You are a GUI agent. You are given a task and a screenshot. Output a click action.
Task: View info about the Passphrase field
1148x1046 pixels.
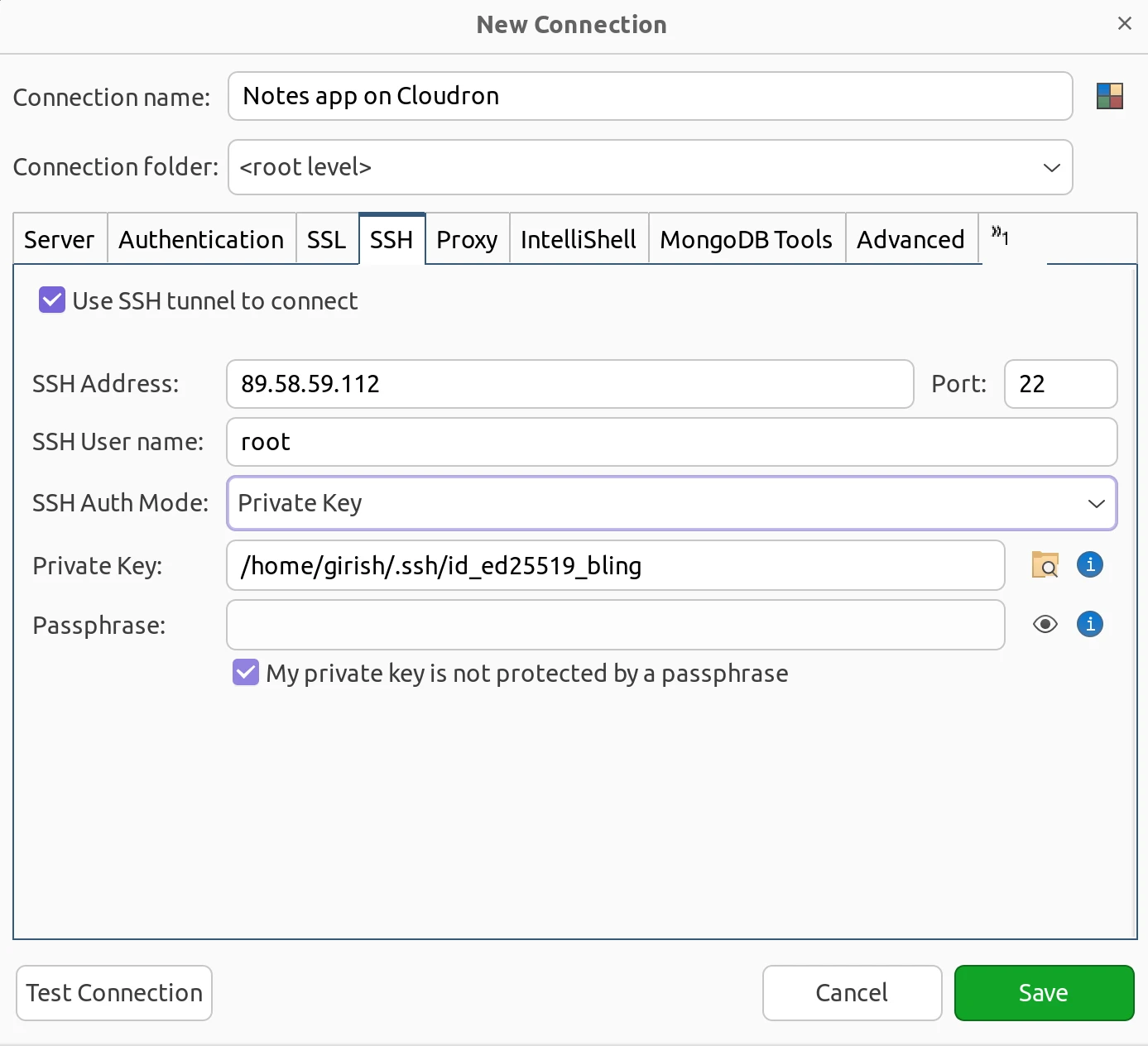click(x=1089, y=625)
